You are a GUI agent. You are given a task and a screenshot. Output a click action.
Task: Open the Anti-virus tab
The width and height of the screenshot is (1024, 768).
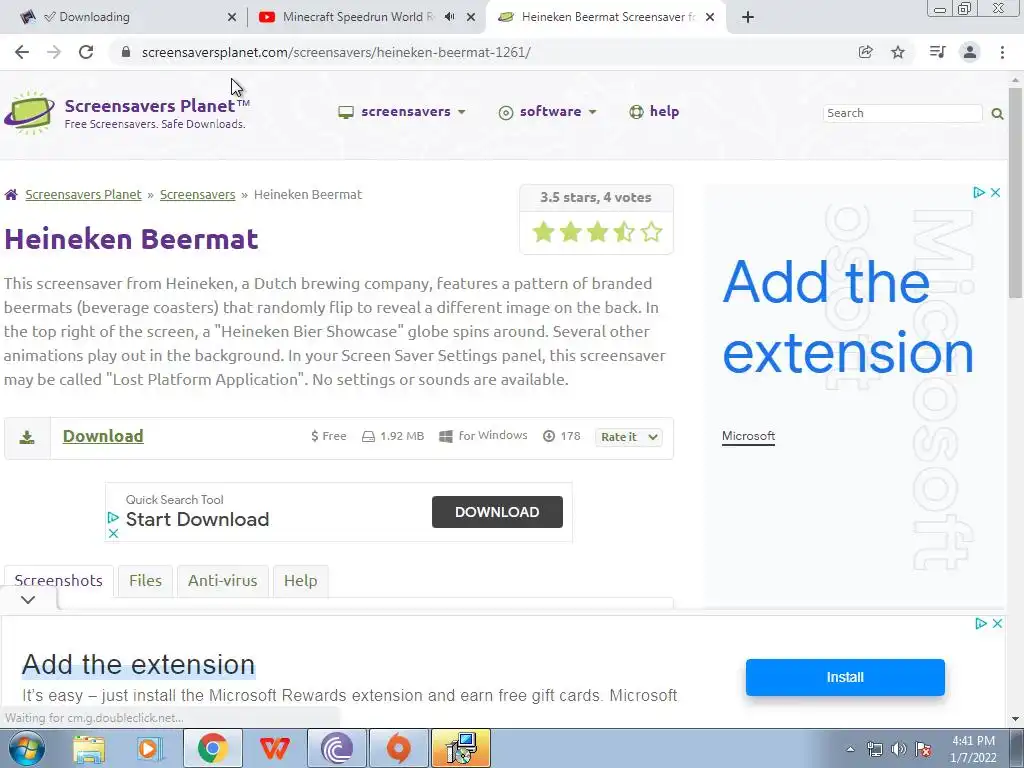click(223, 581)
